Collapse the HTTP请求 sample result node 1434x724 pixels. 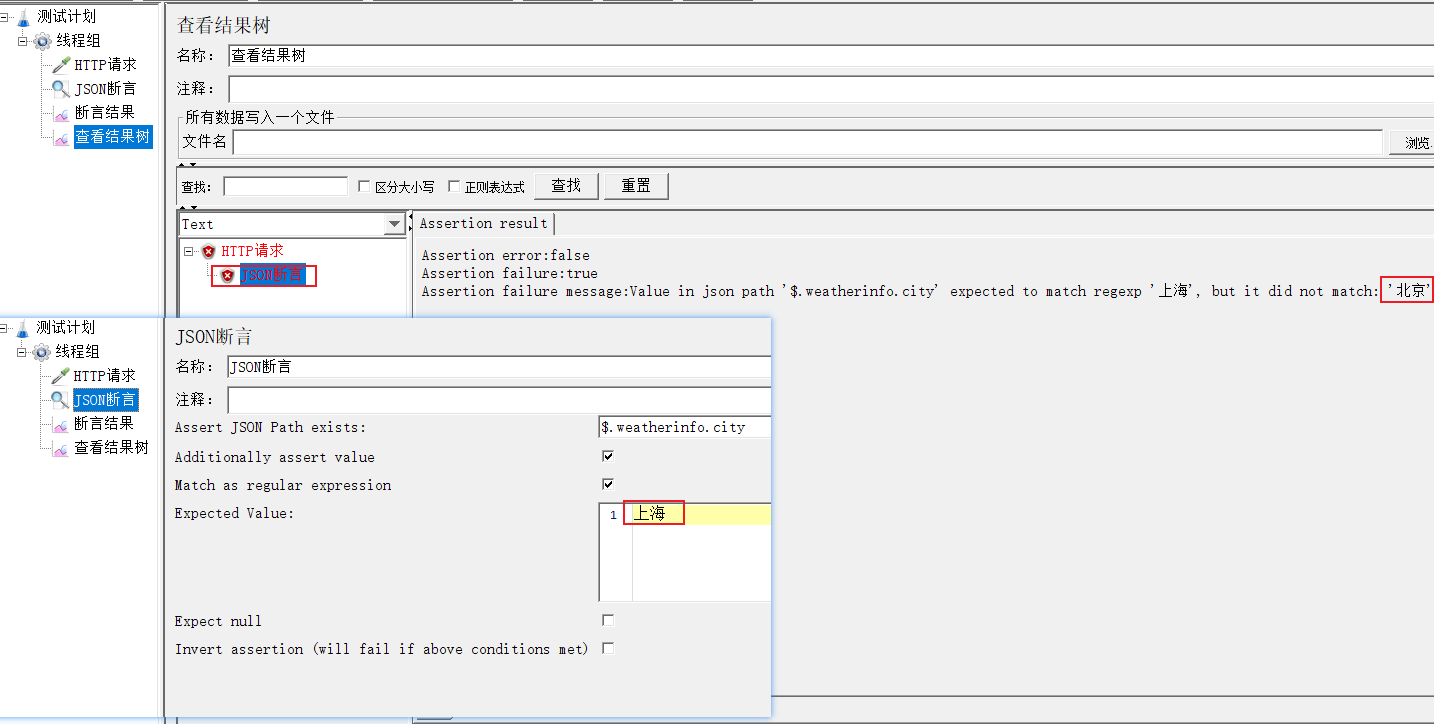[x=189, y=252]
